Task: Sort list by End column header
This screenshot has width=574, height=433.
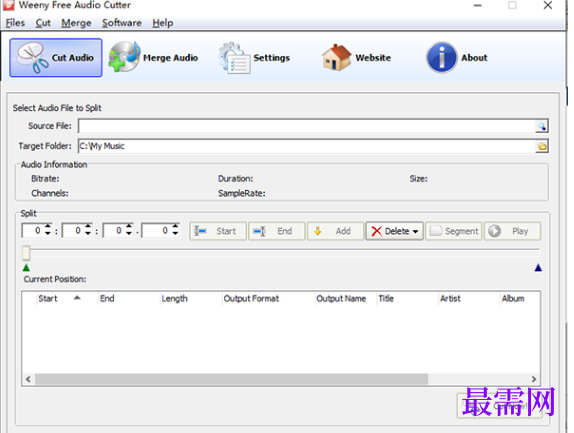Action: (x=128, y=299)
